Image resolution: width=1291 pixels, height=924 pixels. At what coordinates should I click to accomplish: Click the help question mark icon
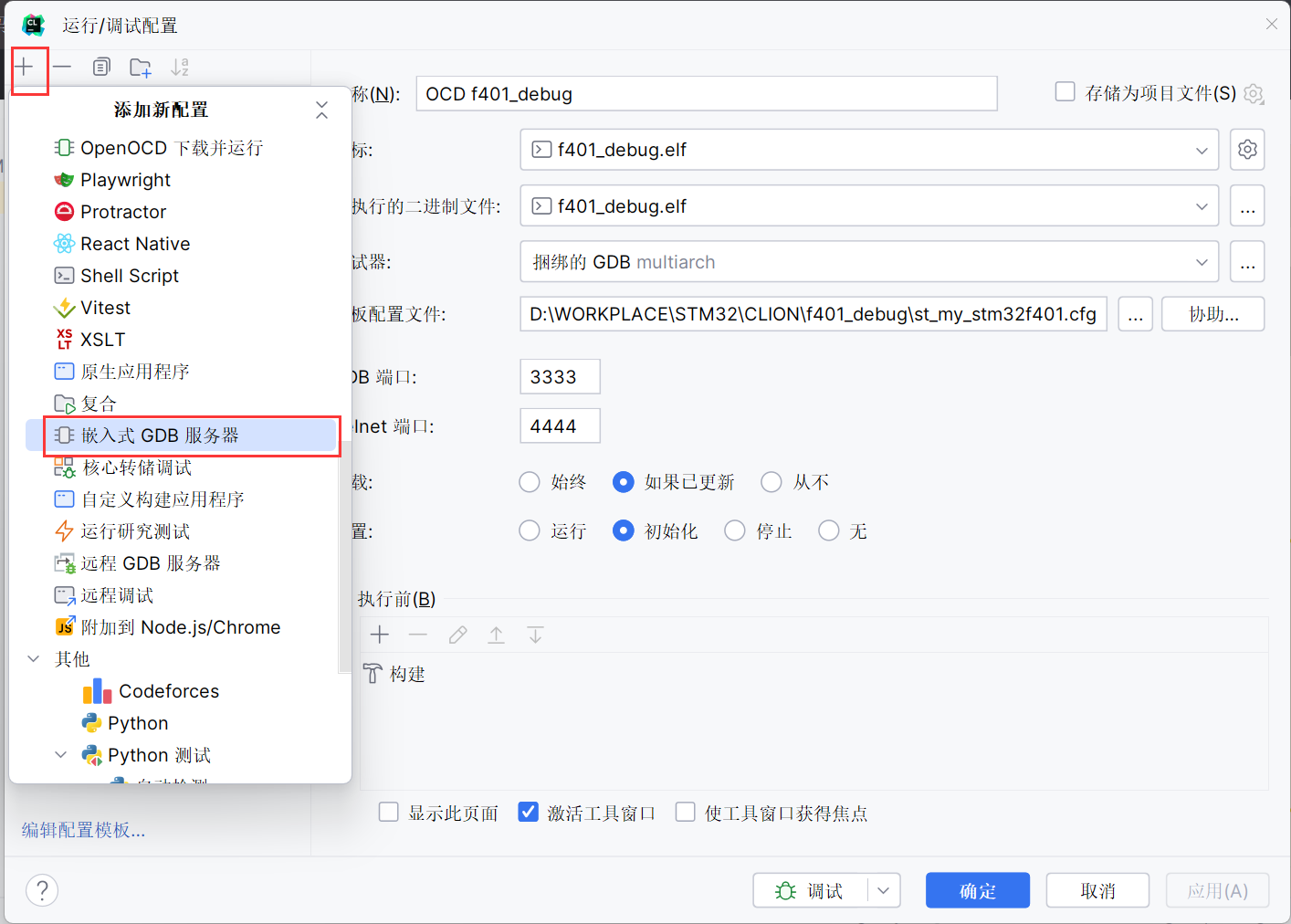pyautogui.click(x=42, y=889)
